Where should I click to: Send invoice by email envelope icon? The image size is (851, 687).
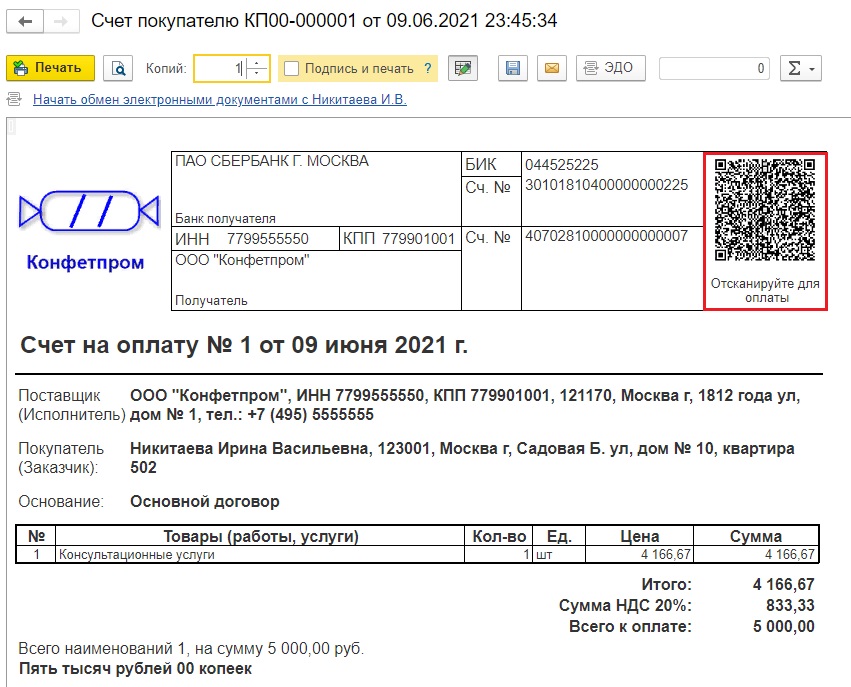[x=552, y=68]
